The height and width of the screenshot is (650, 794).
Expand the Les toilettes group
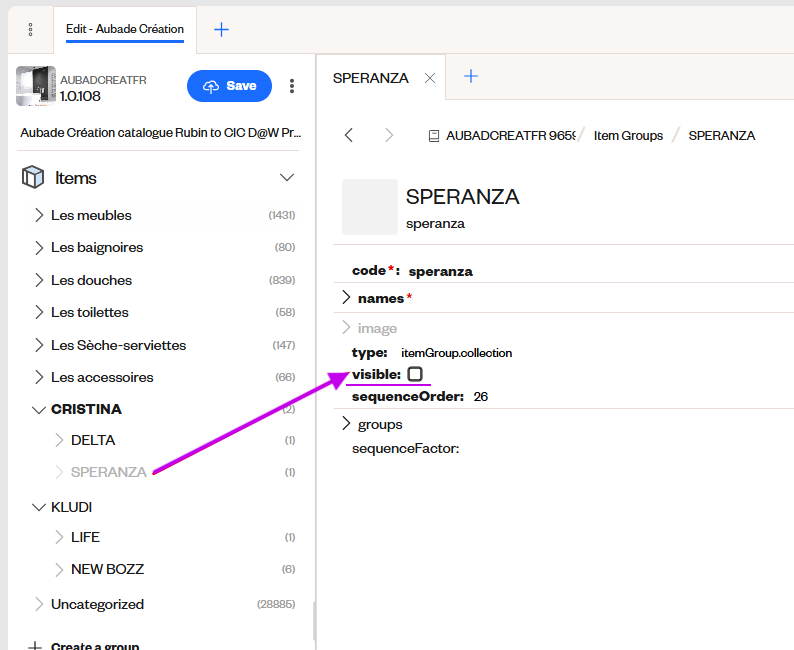[x=39, y=312]
